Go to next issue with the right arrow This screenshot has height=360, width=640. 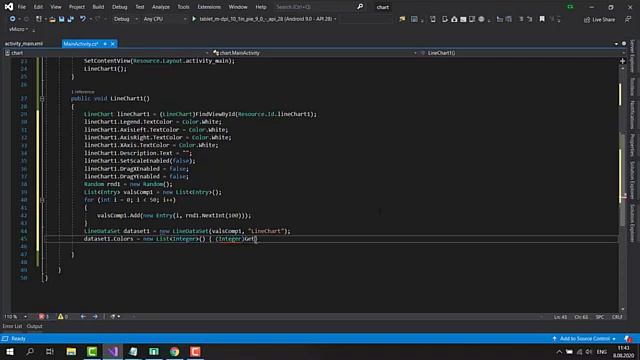(x=95, y=317)
